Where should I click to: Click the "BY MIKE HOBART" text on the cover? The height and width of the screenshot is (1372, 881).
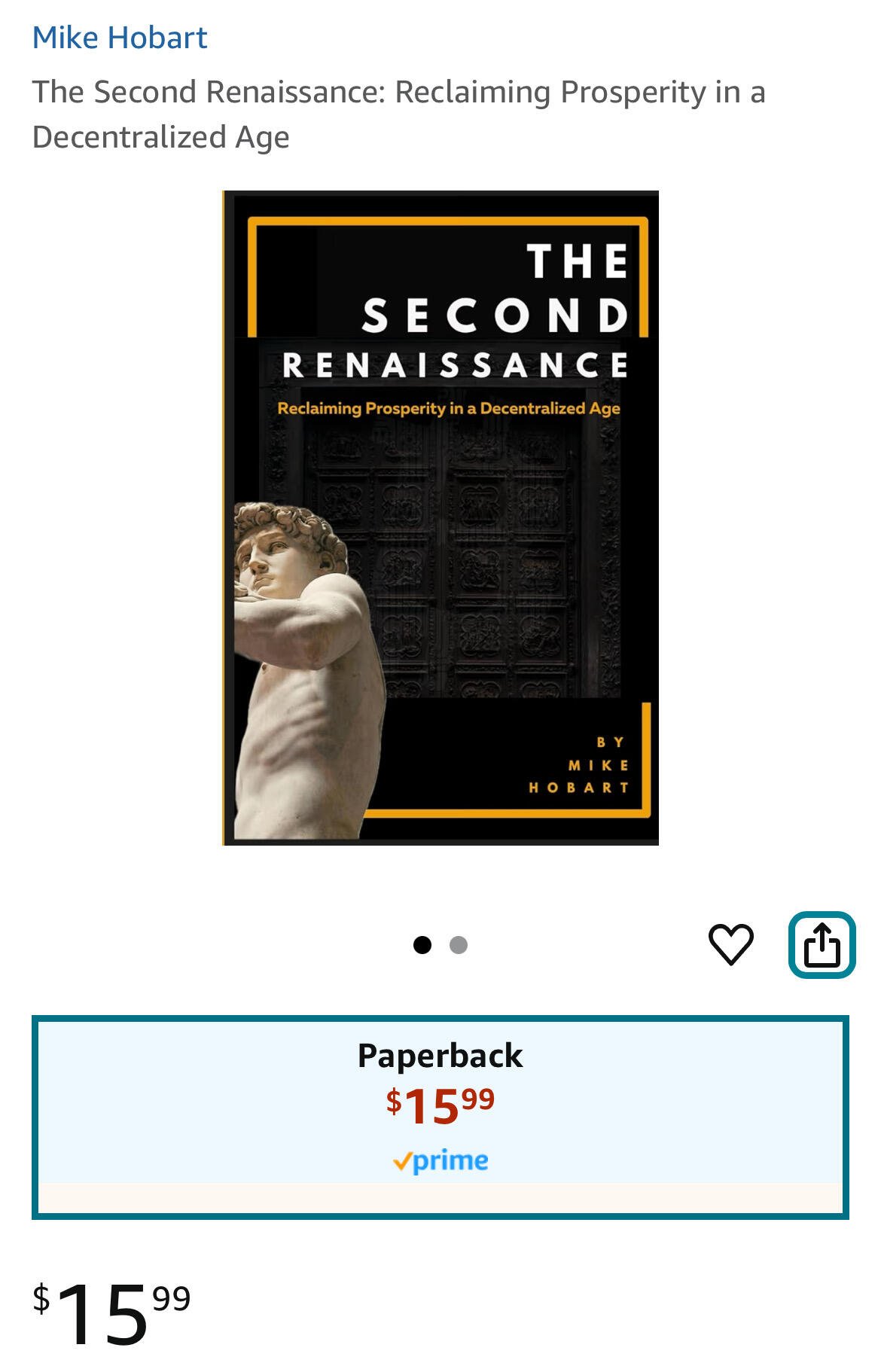pyautogui.click(x=578, y=764)
